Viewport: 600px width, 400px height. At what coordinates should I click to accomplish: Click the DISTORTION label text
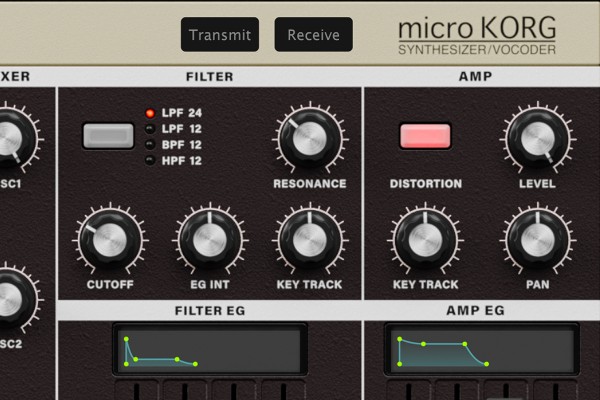click(426, 184)
